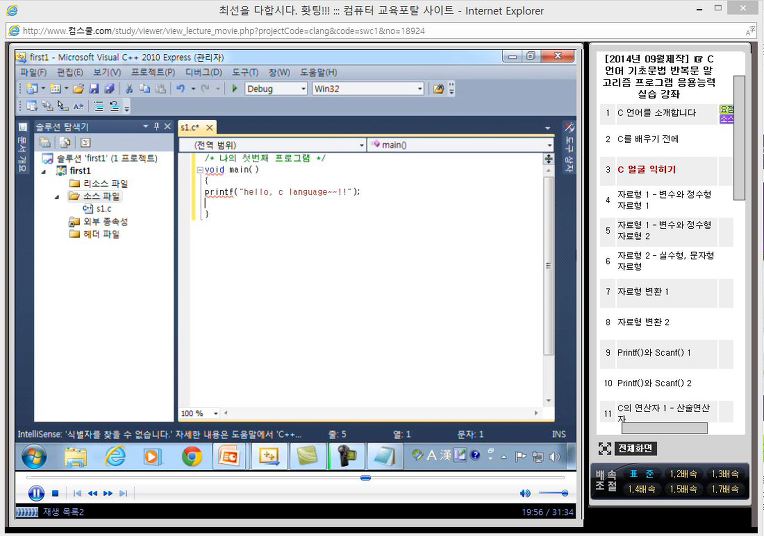Click the Add New Item toolbar icon

55,89
